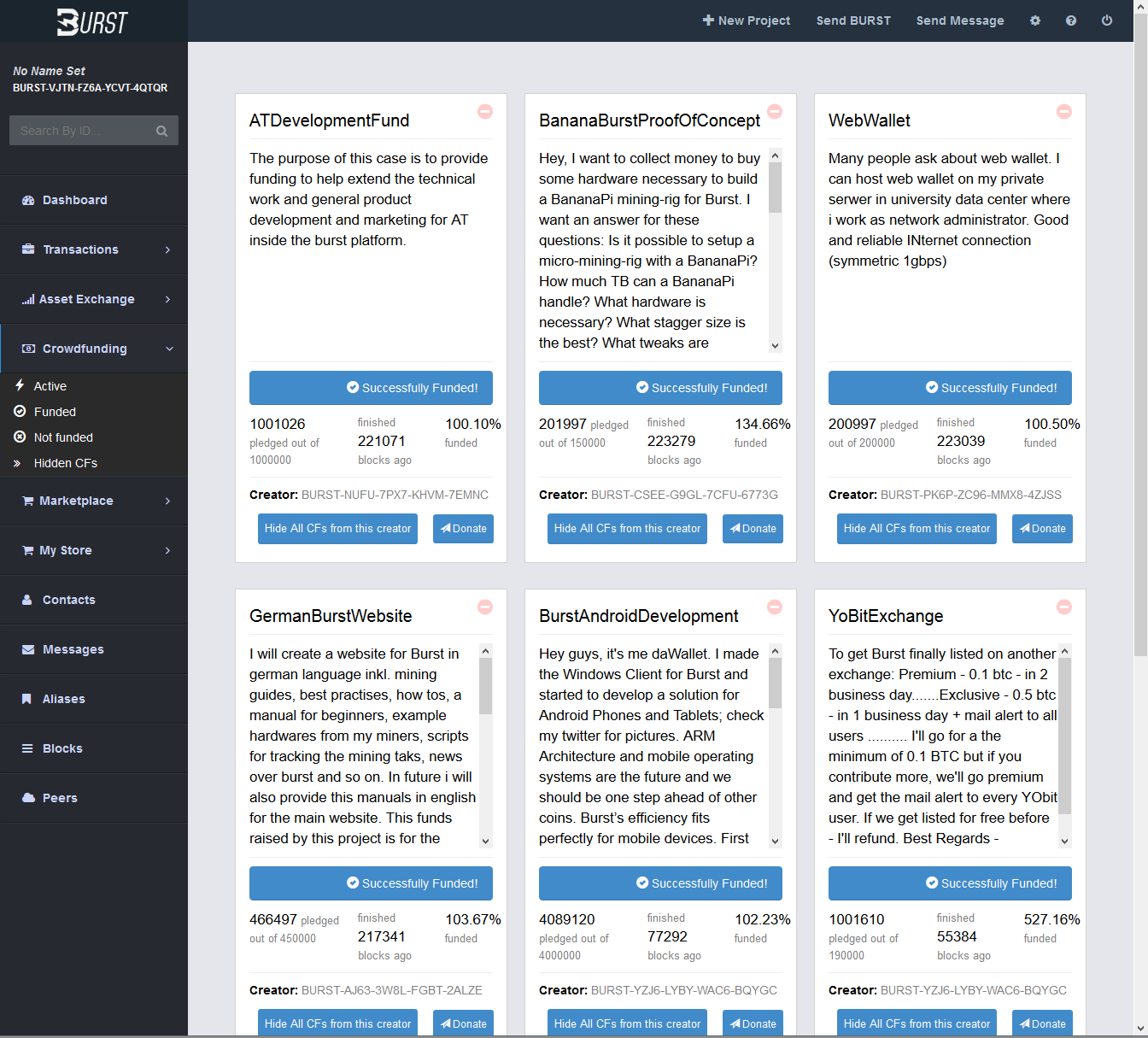1148x1038 pixels.
Task: Hide the BananaBurstProofOfConcept project via minus icon
Action: tap(775, 111)
